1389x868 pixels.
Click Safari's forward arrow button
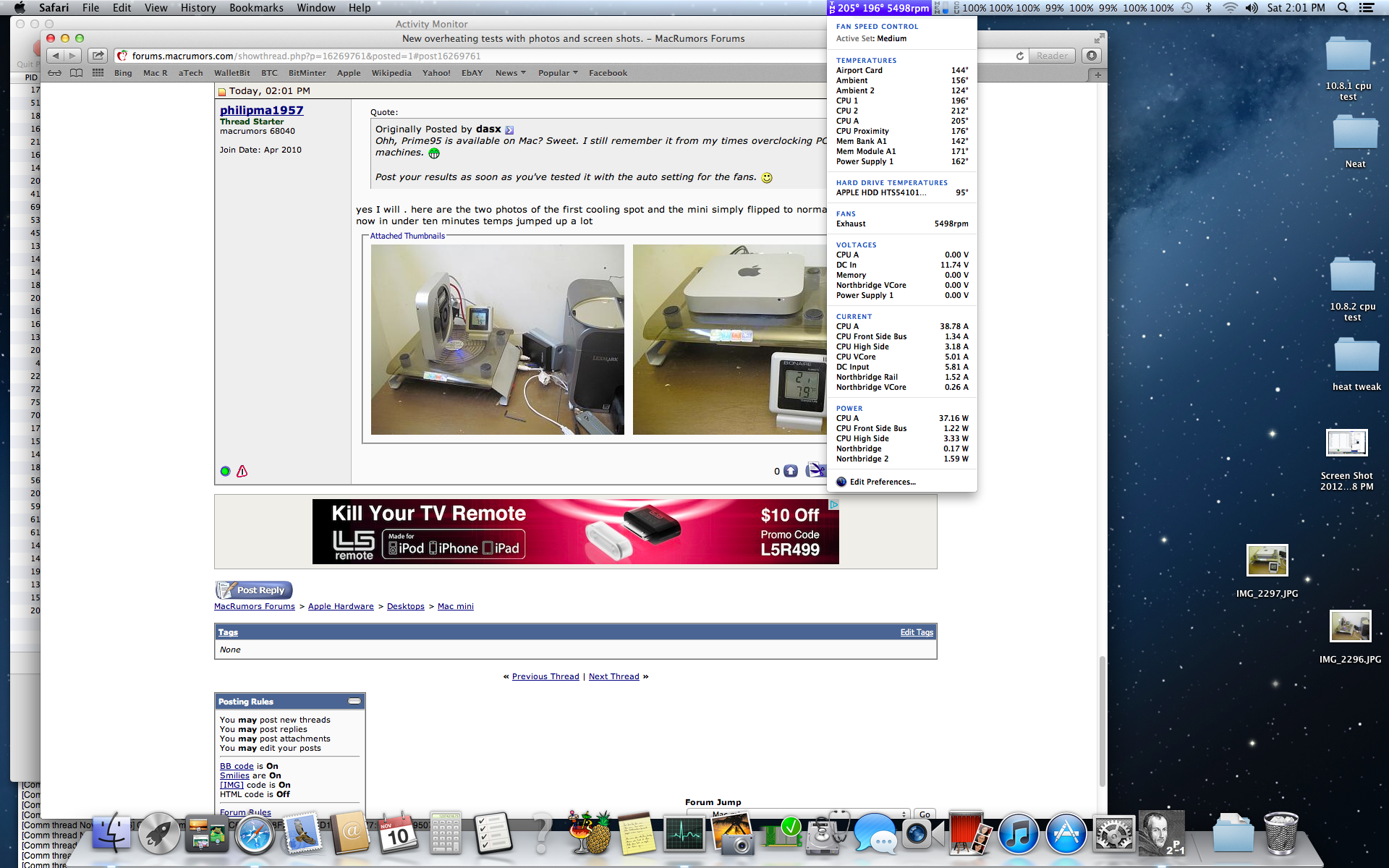[73, 56]
